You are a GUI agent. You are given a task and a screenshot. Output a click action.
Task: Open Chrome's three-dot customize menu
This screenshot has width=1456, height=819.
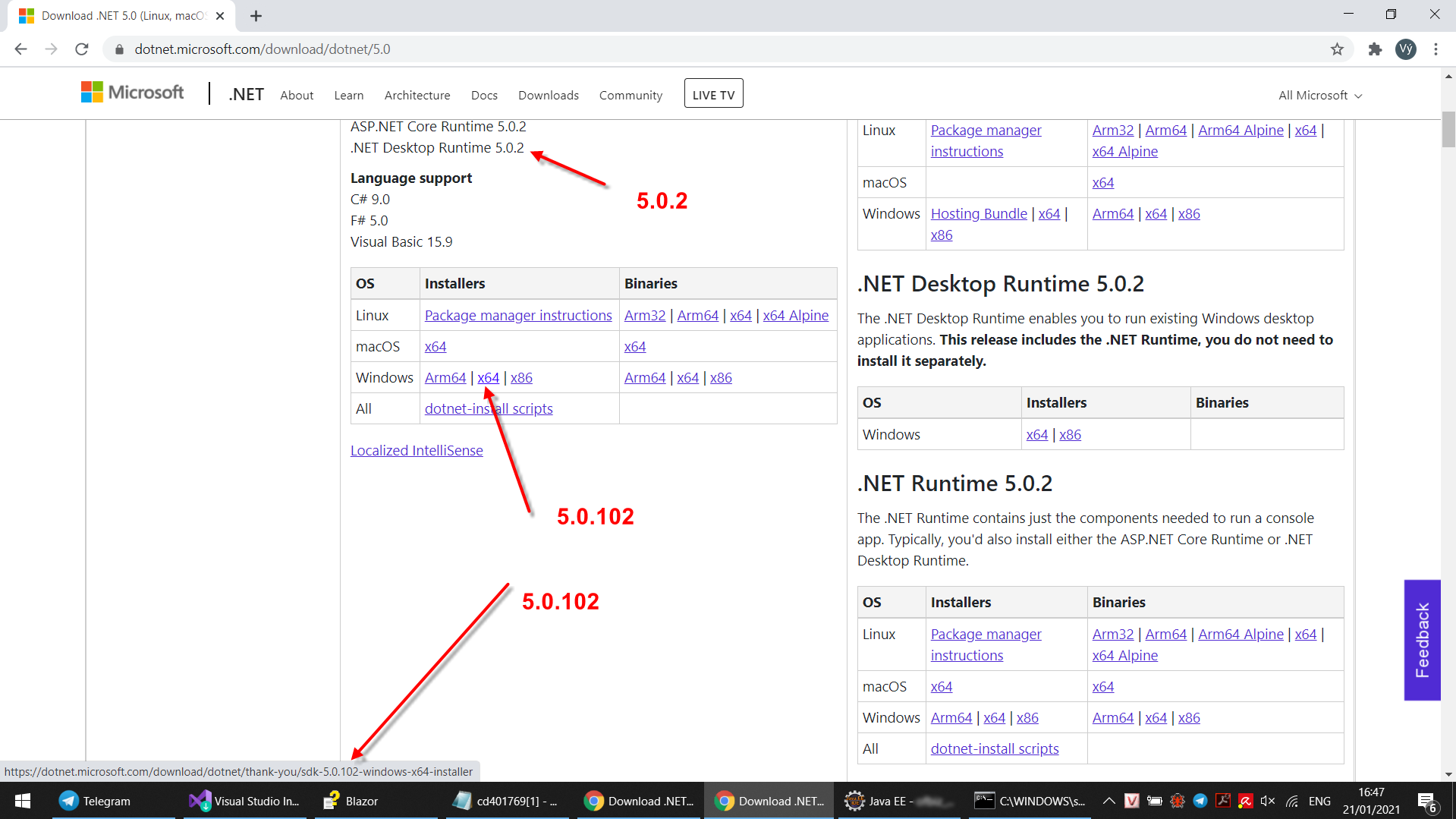[x=1436, y=49]
